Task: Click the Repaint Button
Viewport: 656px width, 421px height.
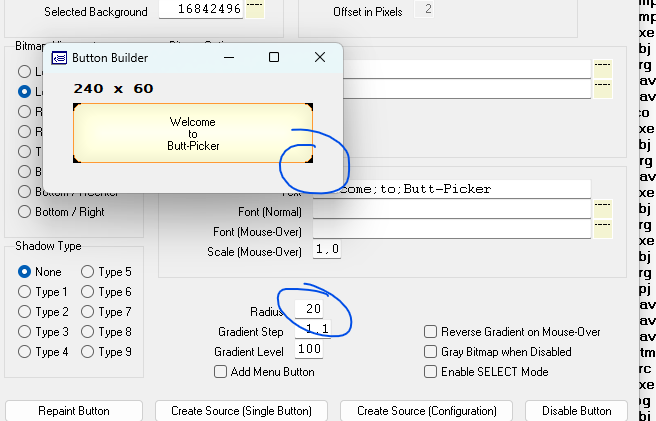Action: coord(74,411)
